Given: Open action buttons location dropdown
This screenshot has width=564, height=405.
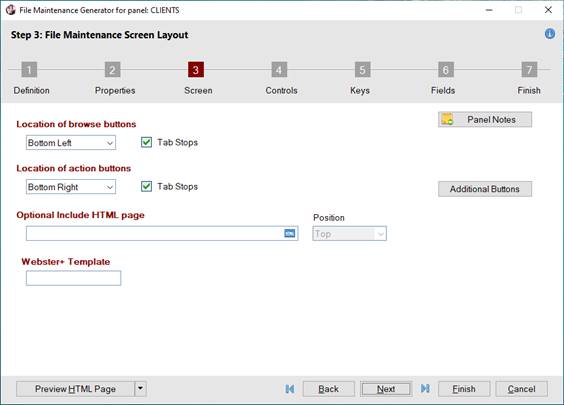Looking at the screenshot, I should pyautogui.click(x=71, y=187).
